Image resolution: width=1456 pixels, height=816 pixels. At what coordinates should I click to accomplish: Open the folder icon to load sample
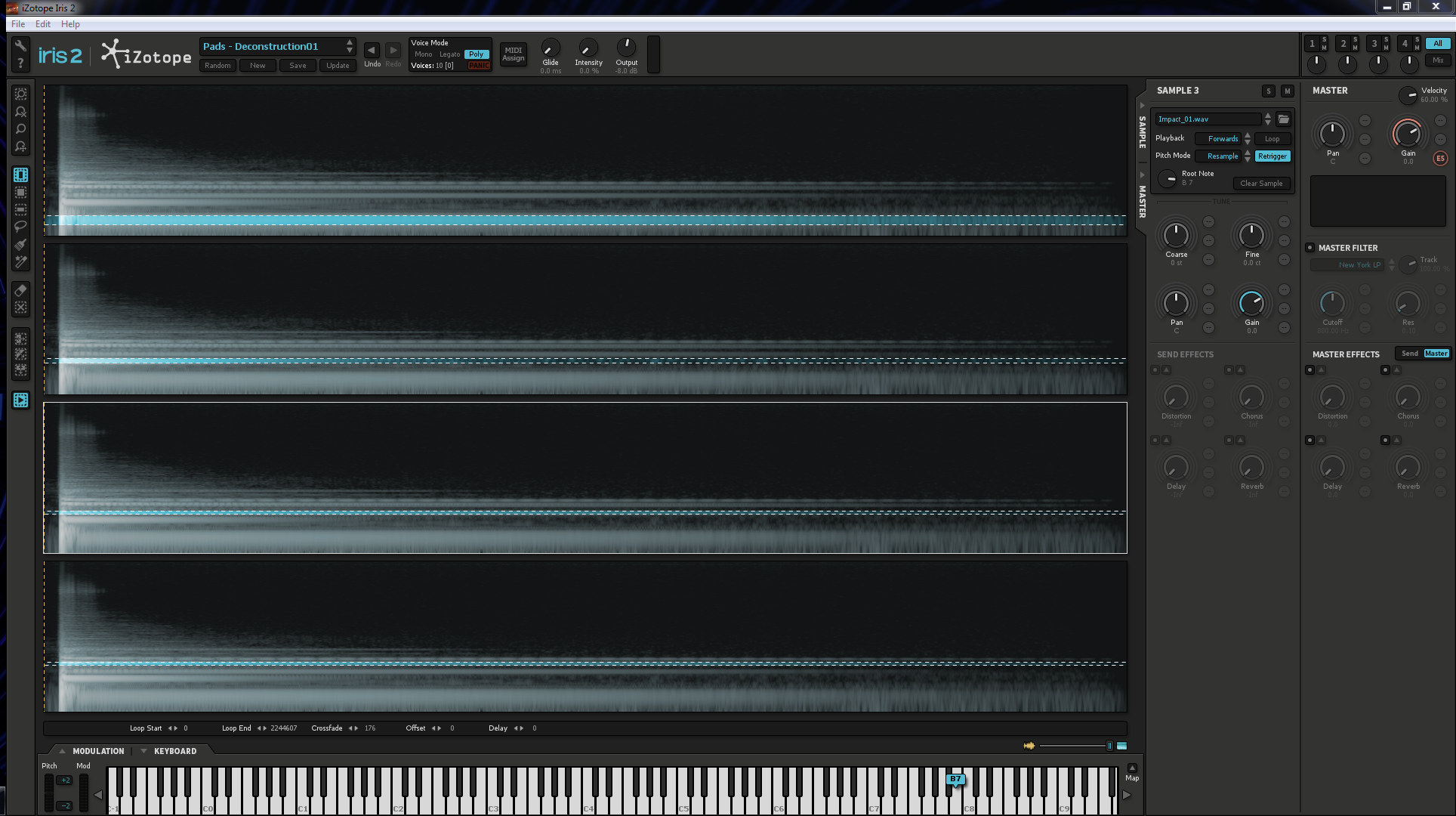click(x=1283, y=119)
